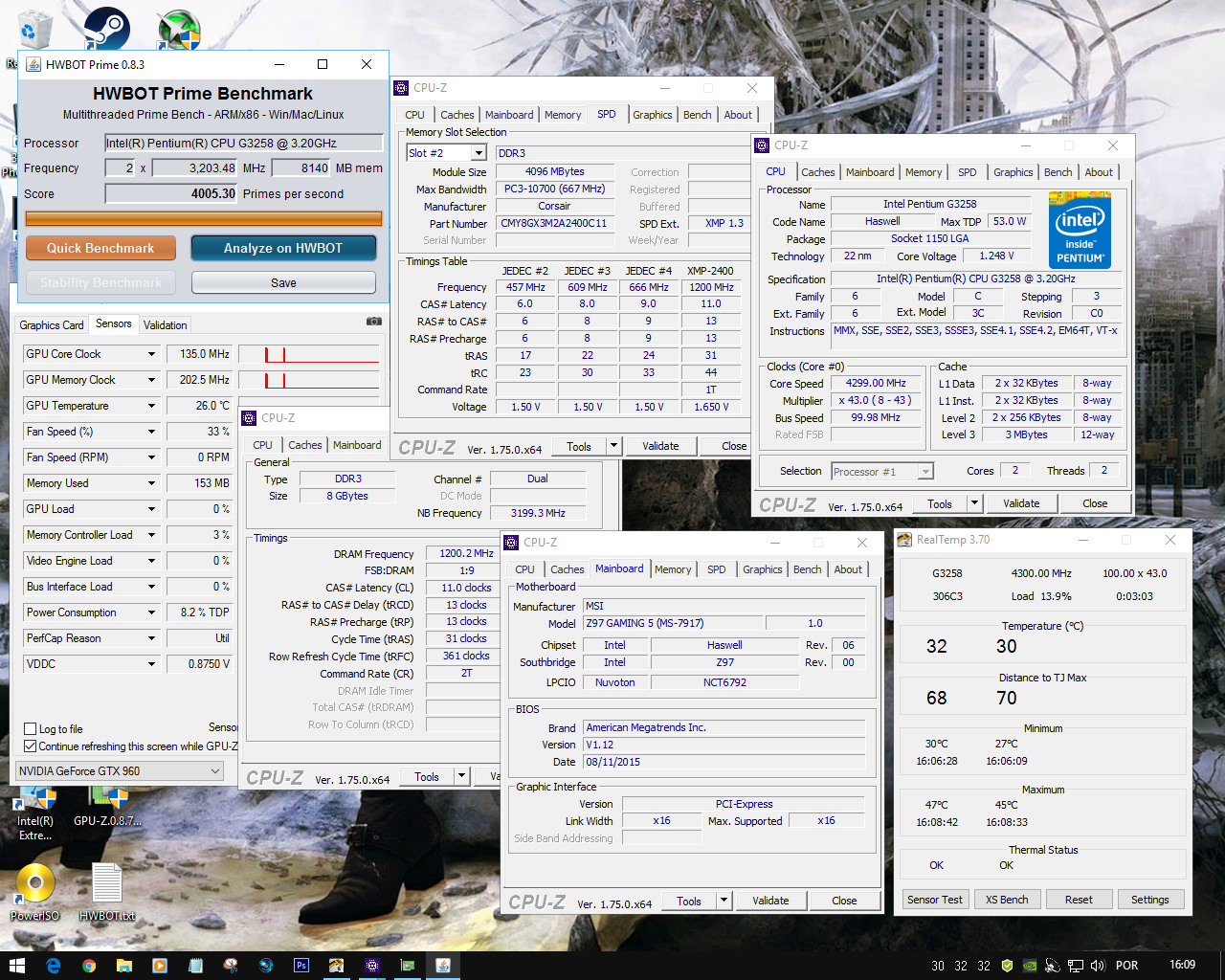This screenshot has width=1225, height=980.
Task: Open the network tray icon
Action: pyautogui.click(x=1076, y=966)
